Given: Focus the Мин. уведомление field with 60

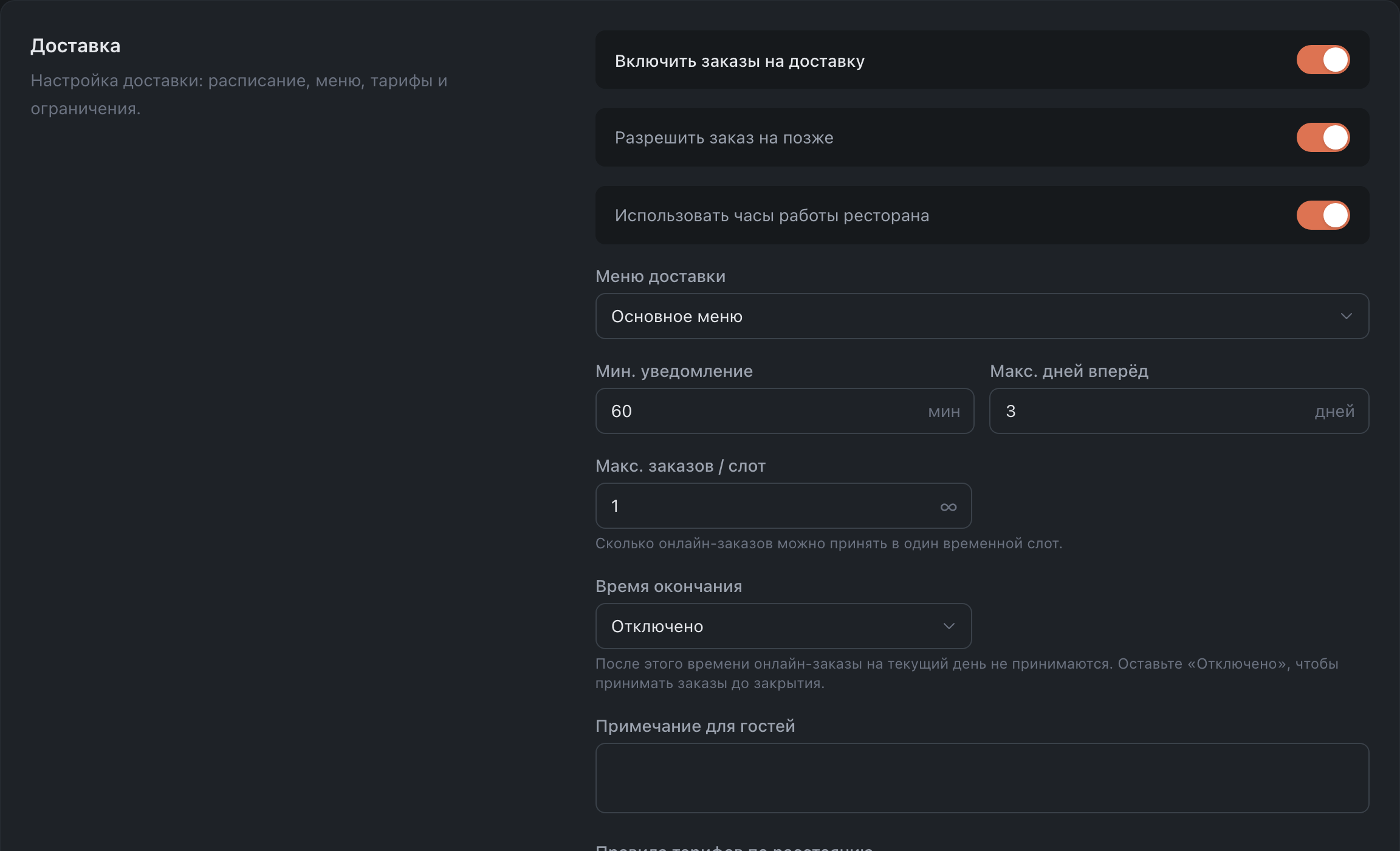Looking at the screenshot, I should click(x=784, y=411).
